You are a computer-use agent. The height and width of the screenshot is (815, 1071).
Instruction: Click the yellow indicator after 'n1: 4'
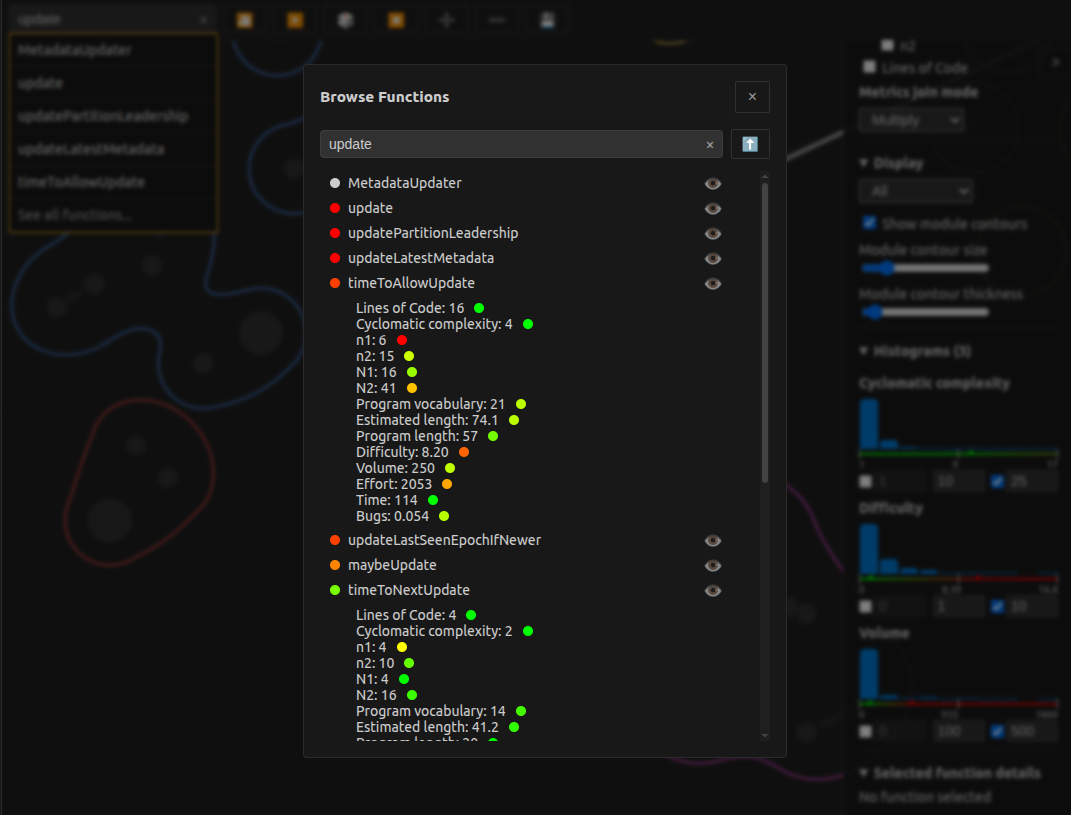(402, 647)
